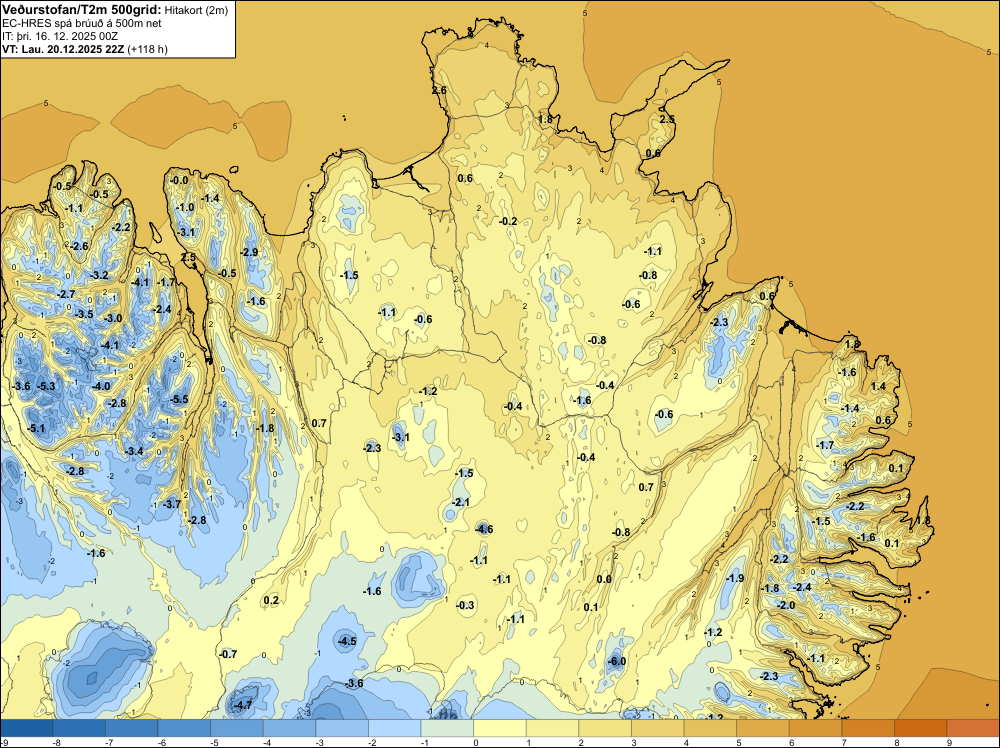
Task: Click the '-6' tick label on the legend
Action: pyautogui.click(x=162, y=742)
